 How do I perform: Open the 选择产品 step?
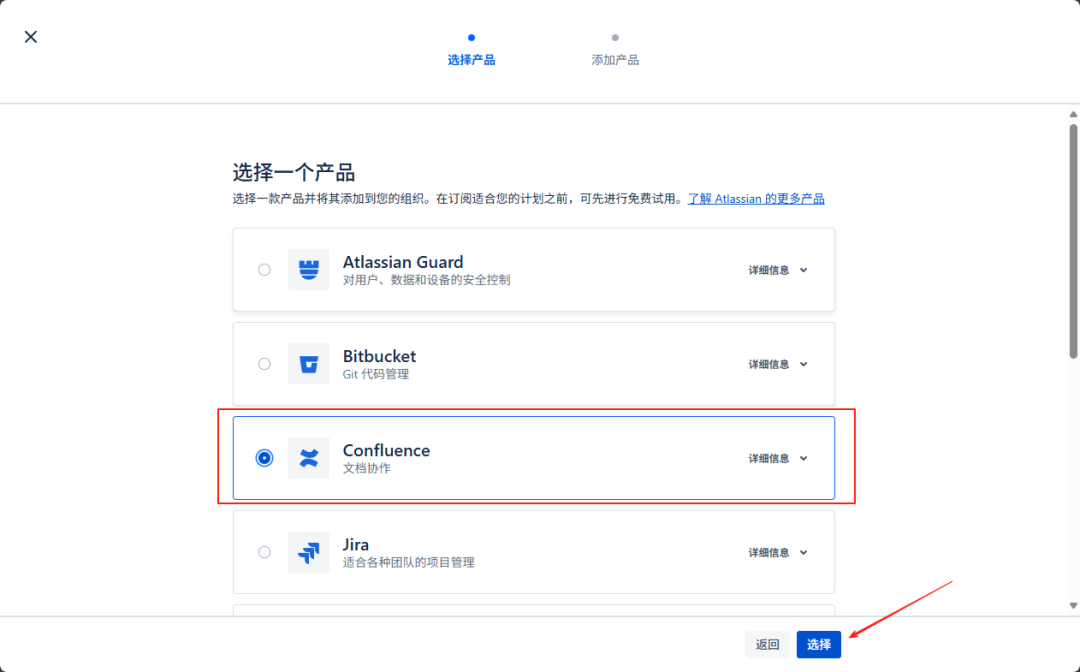coord(471,58)
